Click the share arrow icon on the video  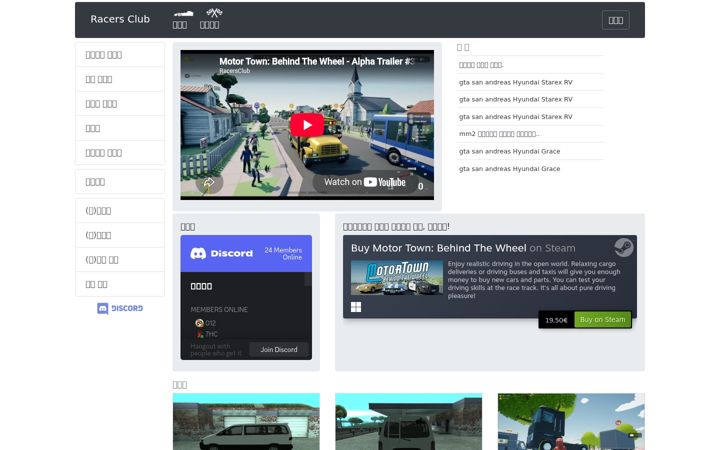tap(209, 182)
